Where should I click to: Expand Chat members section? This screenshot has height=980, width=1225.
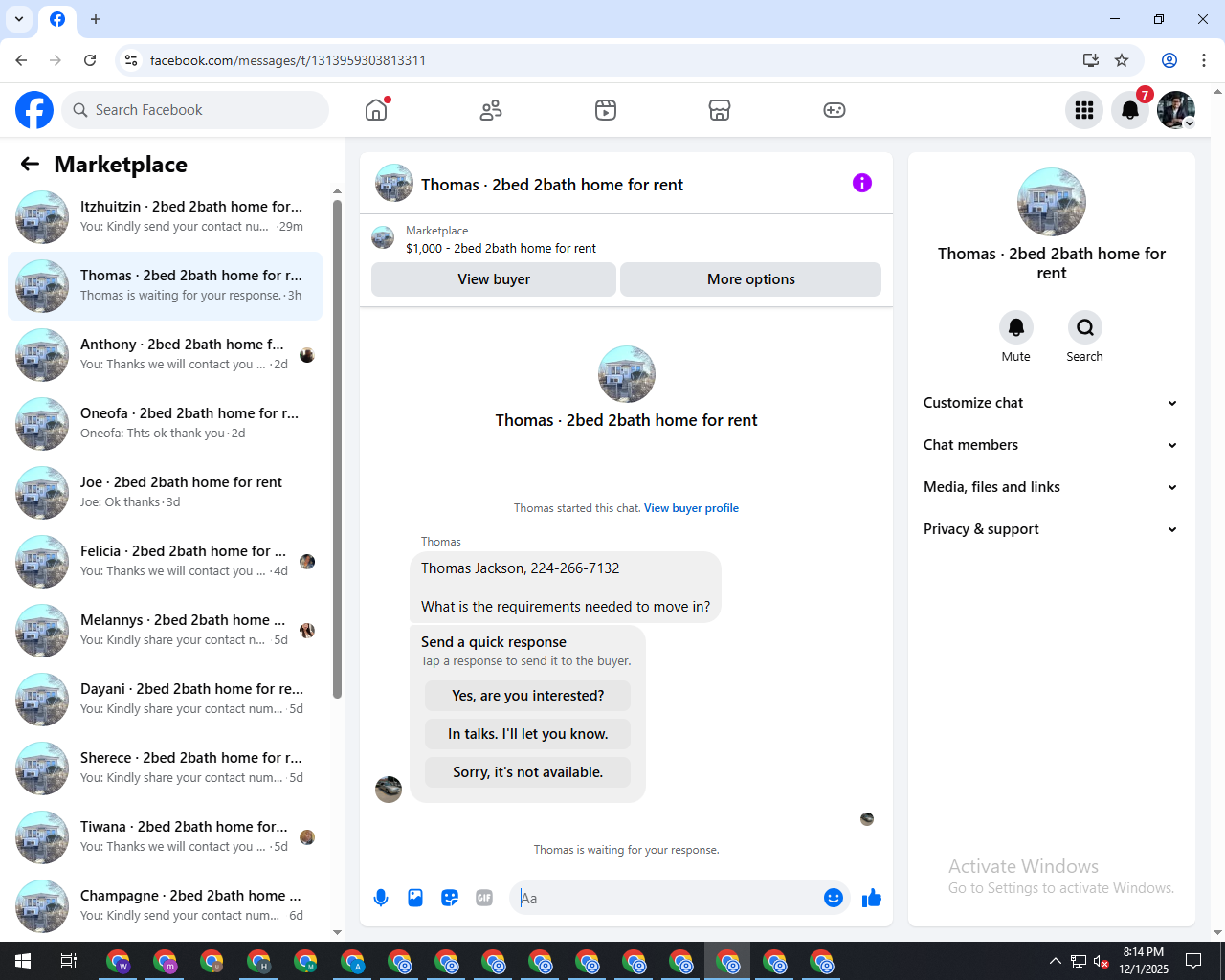point(1051,445)
